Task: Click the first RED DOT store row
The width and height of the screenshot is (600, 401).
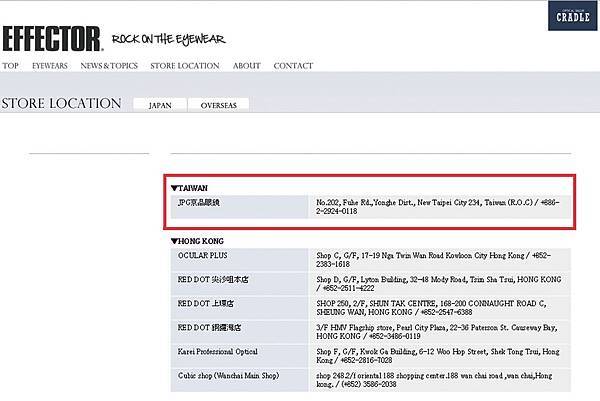Action: click(370, 284)
